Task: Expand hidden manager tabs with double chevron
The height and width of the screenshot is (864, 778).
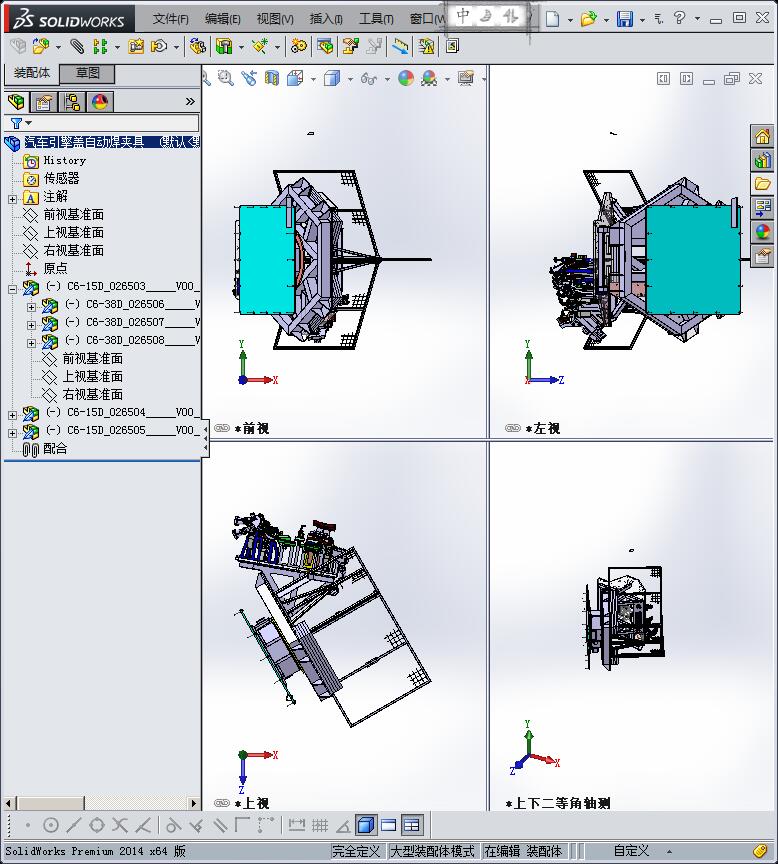Action: pyautogui.click(x=190, y=101)
